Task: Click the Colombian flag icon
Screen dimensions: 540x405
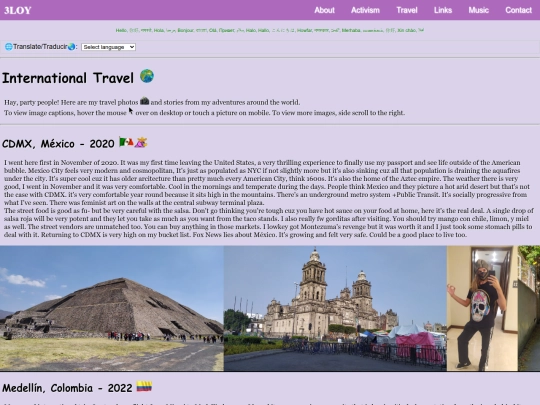Action: (x=144, y=386)
